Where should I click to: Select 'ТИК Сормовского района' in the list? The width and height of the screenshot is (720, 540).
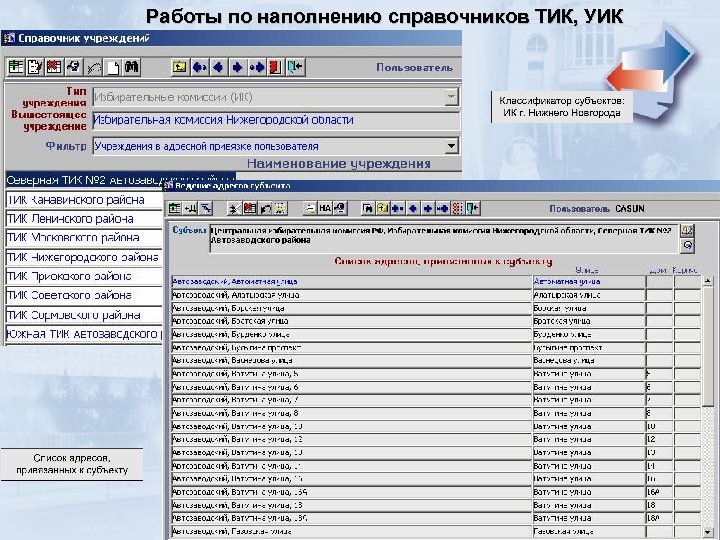[84, 315]
